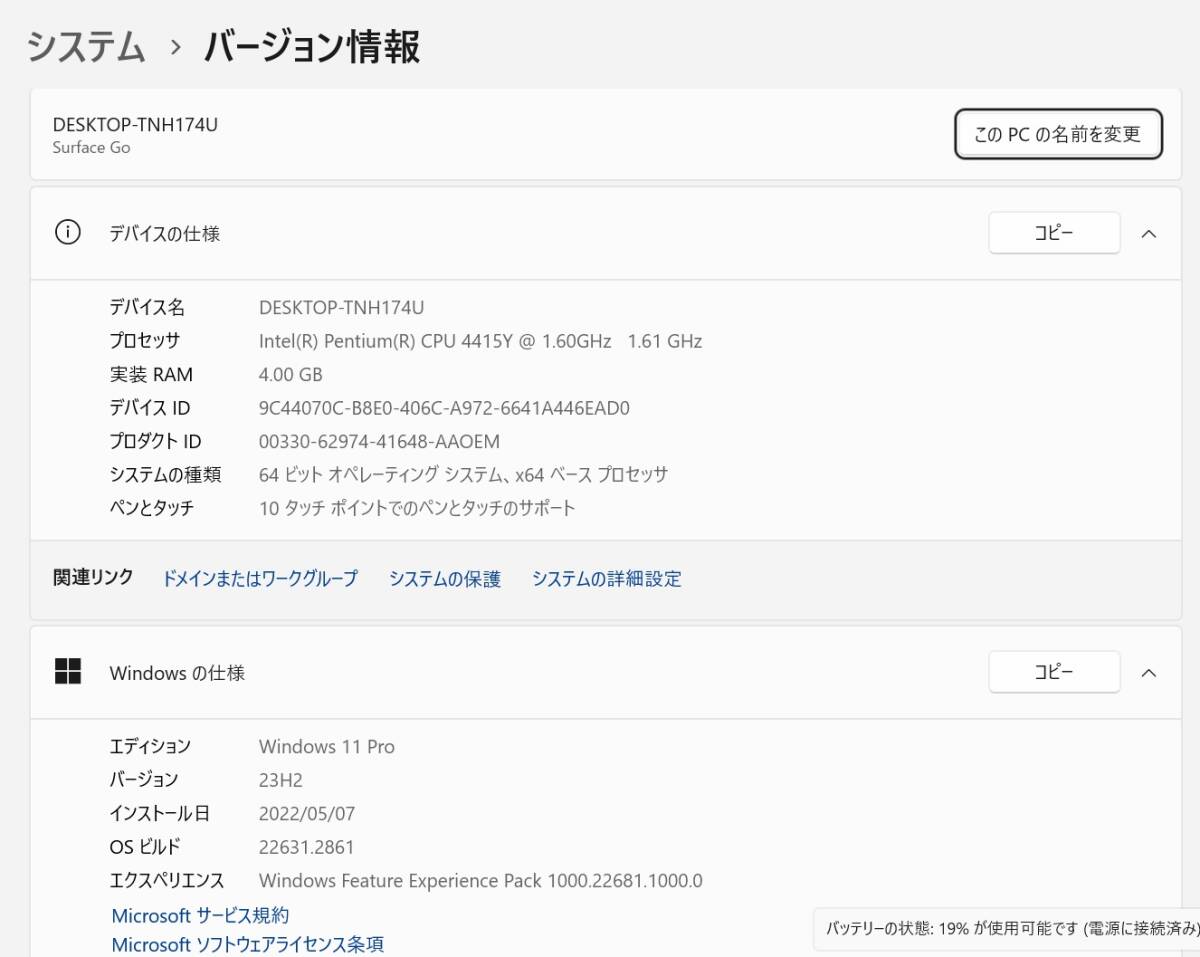Screen dimensions: 1200x957
Task: Select the version value 23H2
Action: (x=281, y=780)
